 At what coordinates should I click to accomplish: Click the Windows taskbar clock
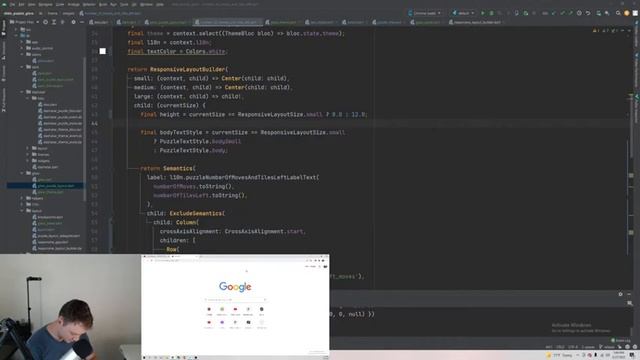(619, 355)
